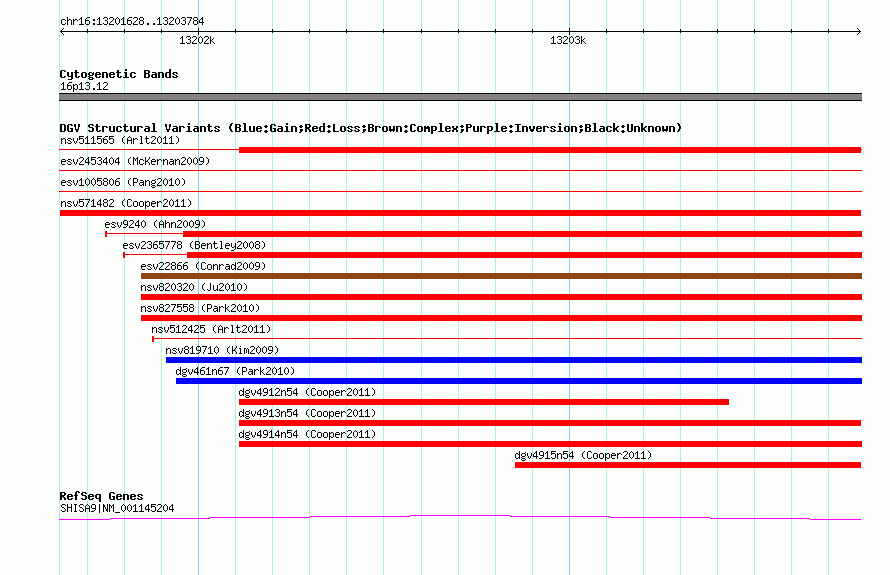Image resolution: width=890 pixels, height=575 pixels.
Task: Click the dgv4912n54 (Cooper2011) label
Action: click(x=307, y=392)
